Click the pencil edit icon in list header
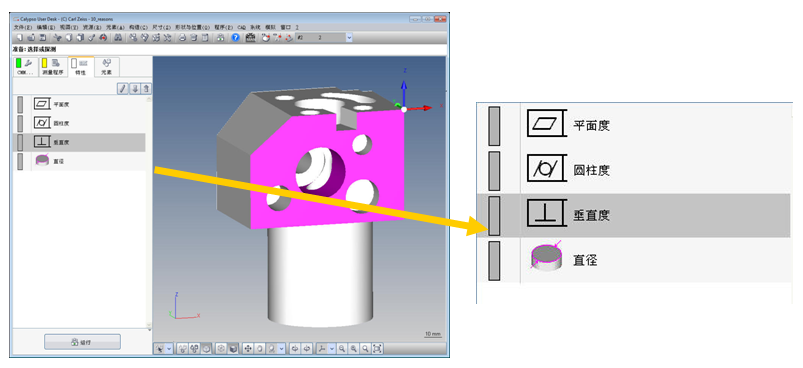 [x=122, y=89]
